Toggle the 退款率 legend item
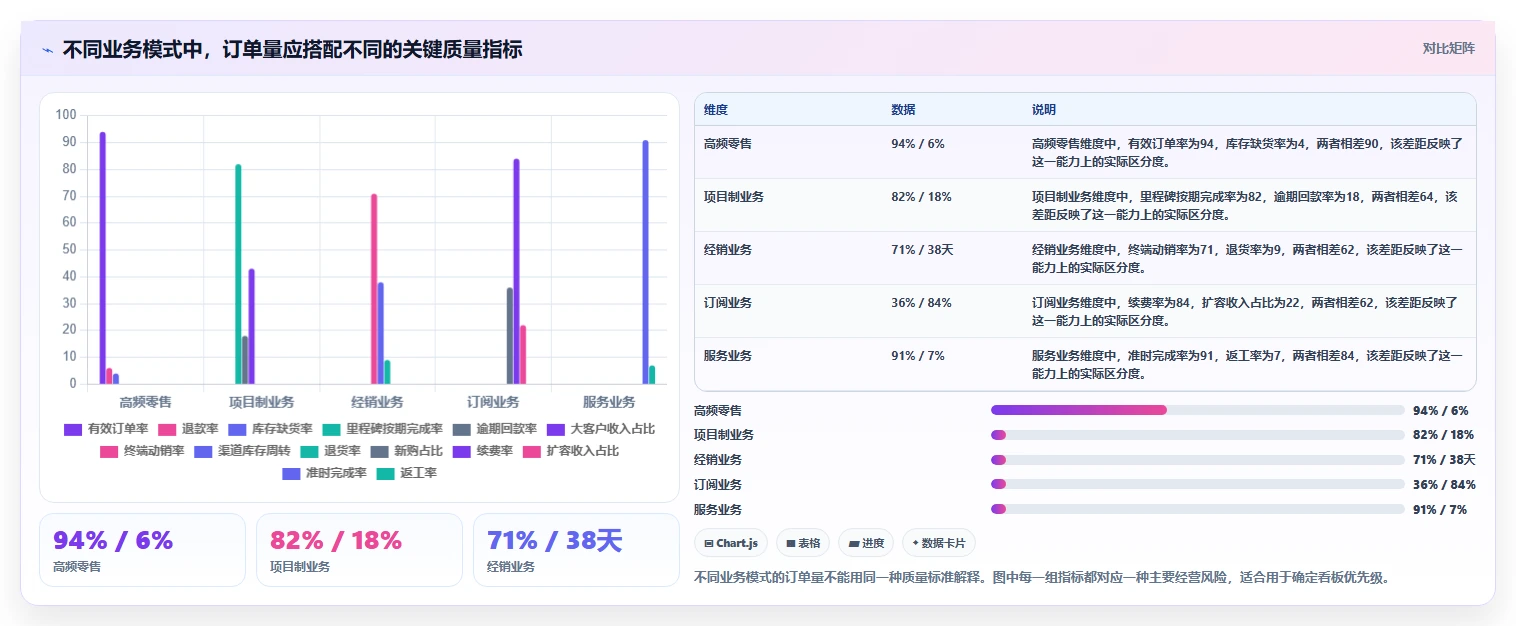The height and width of the screenshot is (626, 1516). [188, 429]
